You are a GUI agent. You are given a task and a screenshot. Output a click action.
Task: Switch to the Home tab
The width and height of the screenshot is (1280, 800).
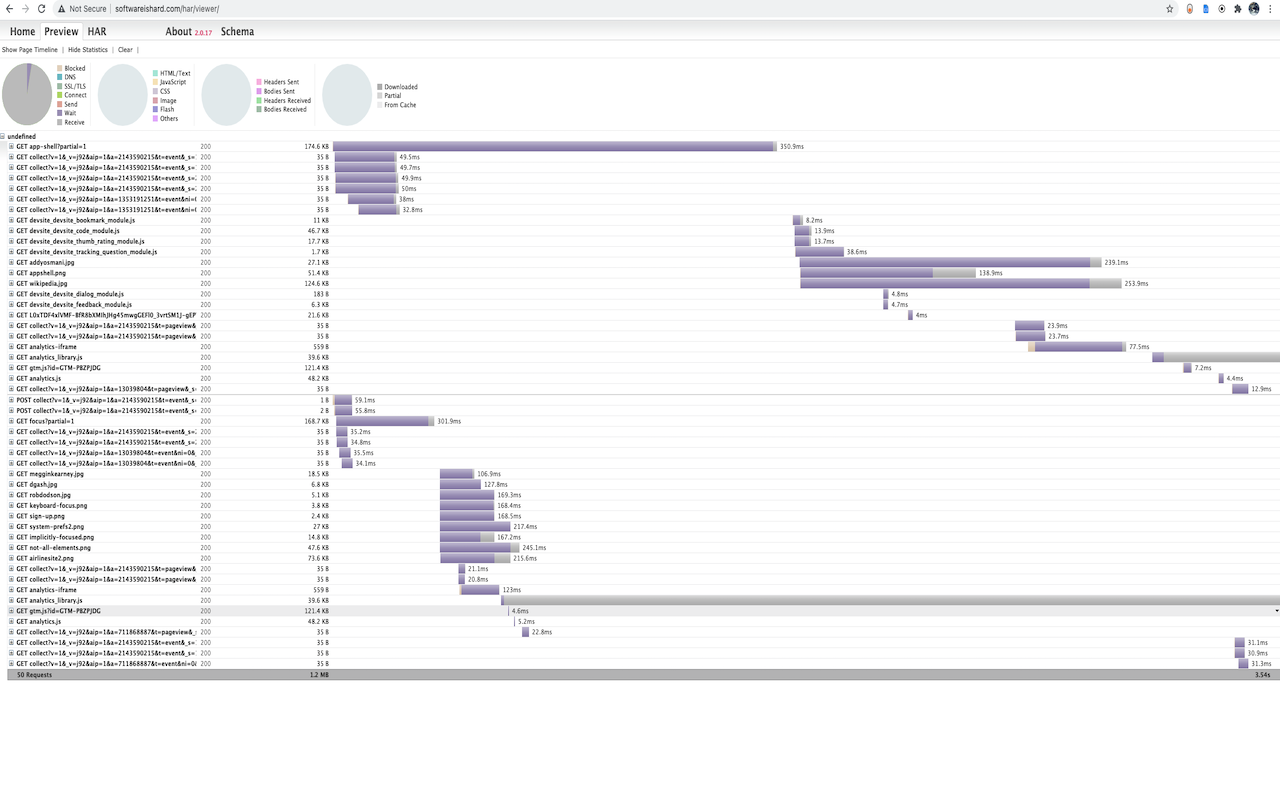coord(22,32)
